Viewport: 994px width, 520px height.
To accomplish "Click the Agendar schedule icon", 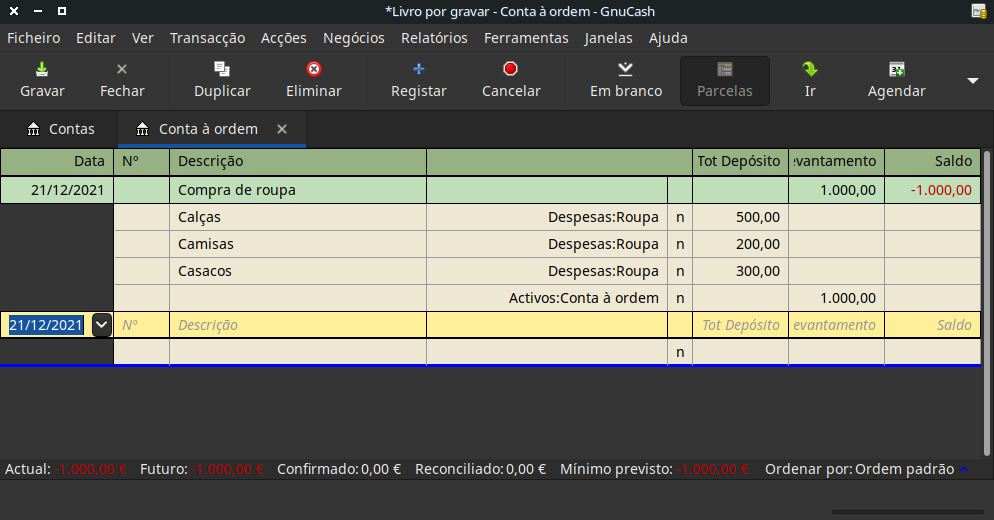I will point(896,69).
